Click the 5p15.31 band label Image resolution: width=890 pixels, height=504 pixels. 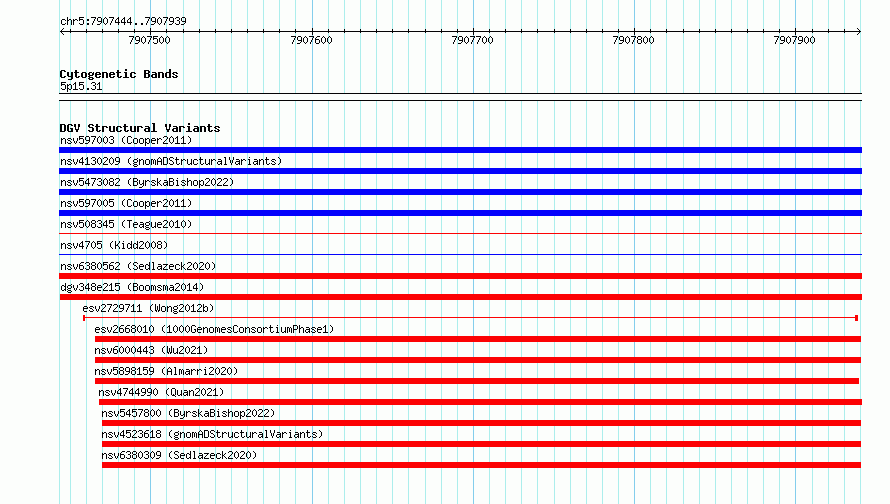81,86
